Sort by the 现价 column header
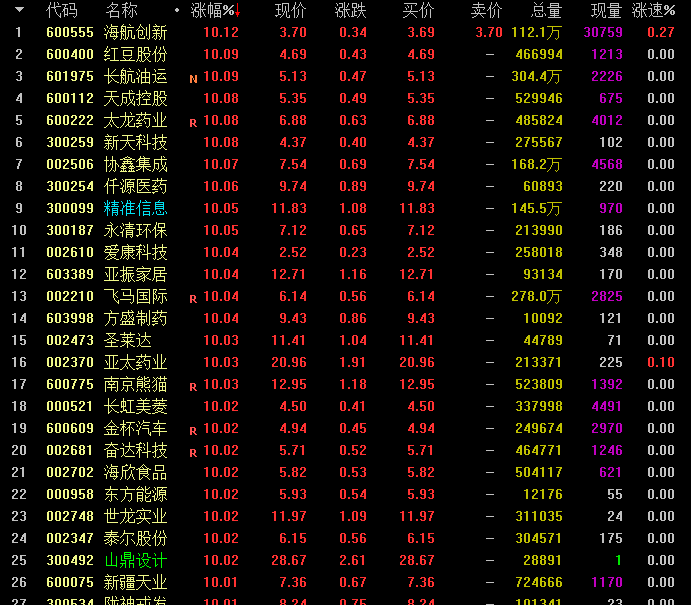The height and width of the screenshot is (605, 691). pyautogui.click(x=290, y=10)
